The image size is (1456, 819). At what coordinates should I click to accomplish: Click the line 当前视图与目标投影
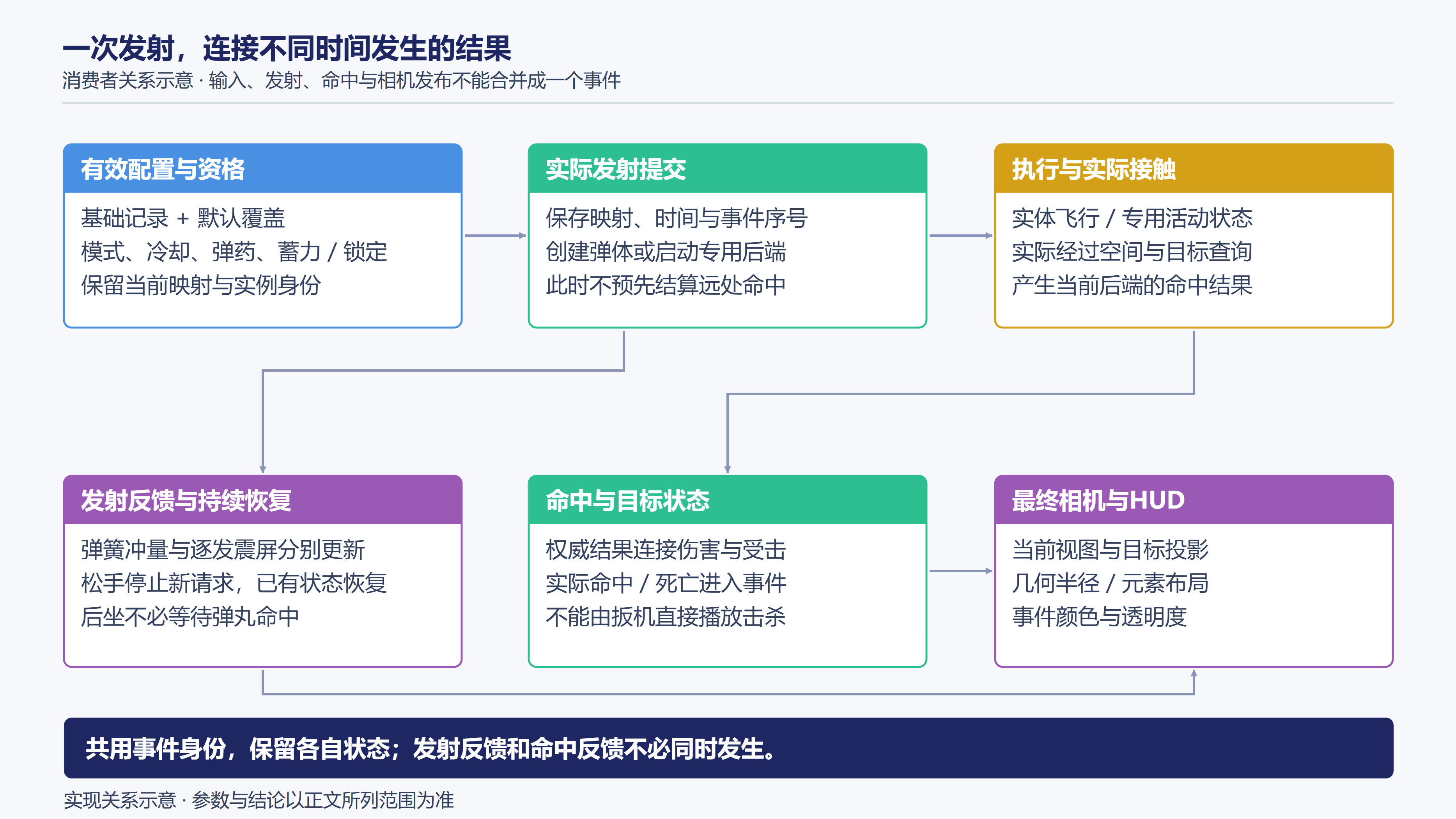(1110, 550)
